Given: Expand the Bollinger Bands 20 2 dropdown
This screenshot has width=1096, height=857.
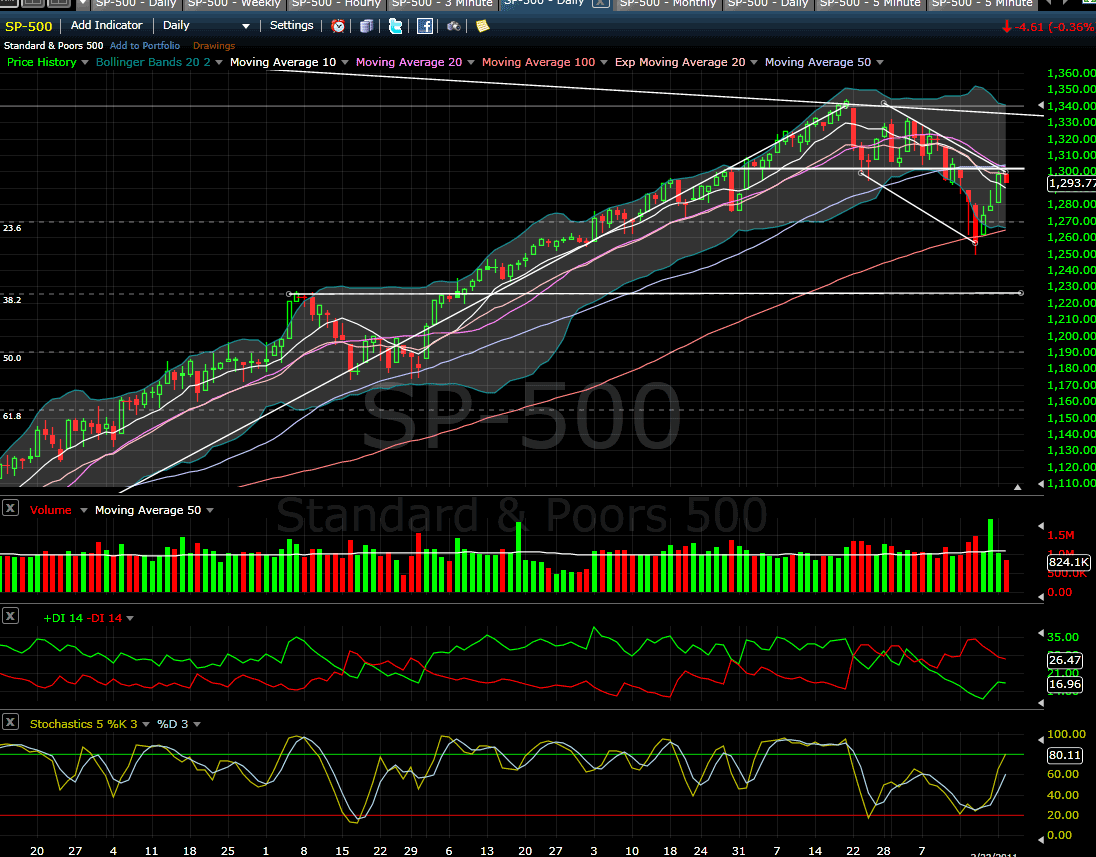Looking at the screenshot, I should click(219, 62).
